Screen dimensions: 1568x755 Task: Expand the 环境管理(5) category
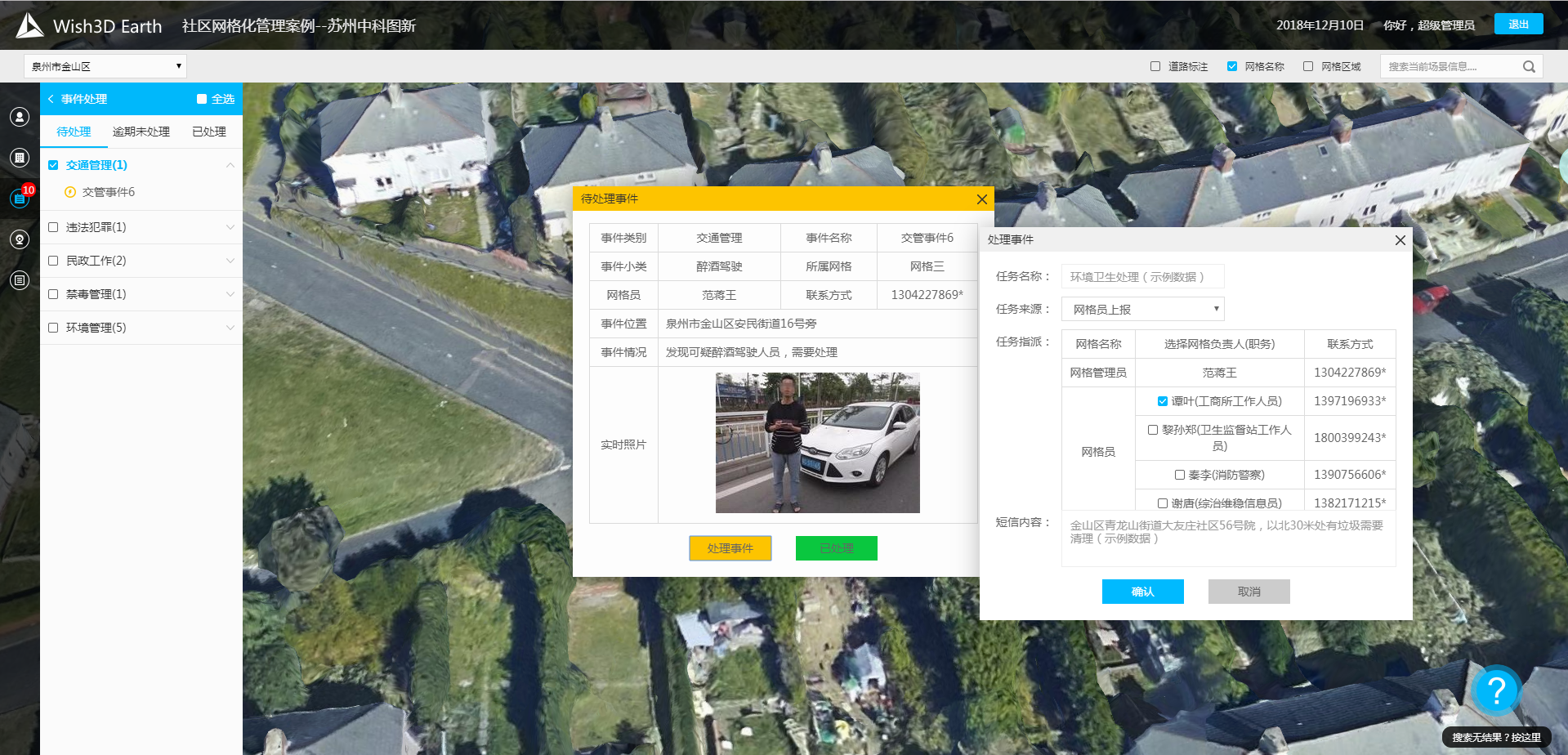[230, 328]
